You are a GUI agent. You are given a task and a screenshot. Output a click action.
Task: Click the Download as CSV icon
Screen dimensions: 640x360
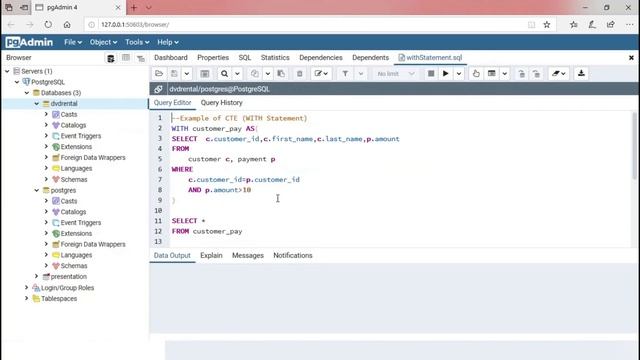pos(581,74)
